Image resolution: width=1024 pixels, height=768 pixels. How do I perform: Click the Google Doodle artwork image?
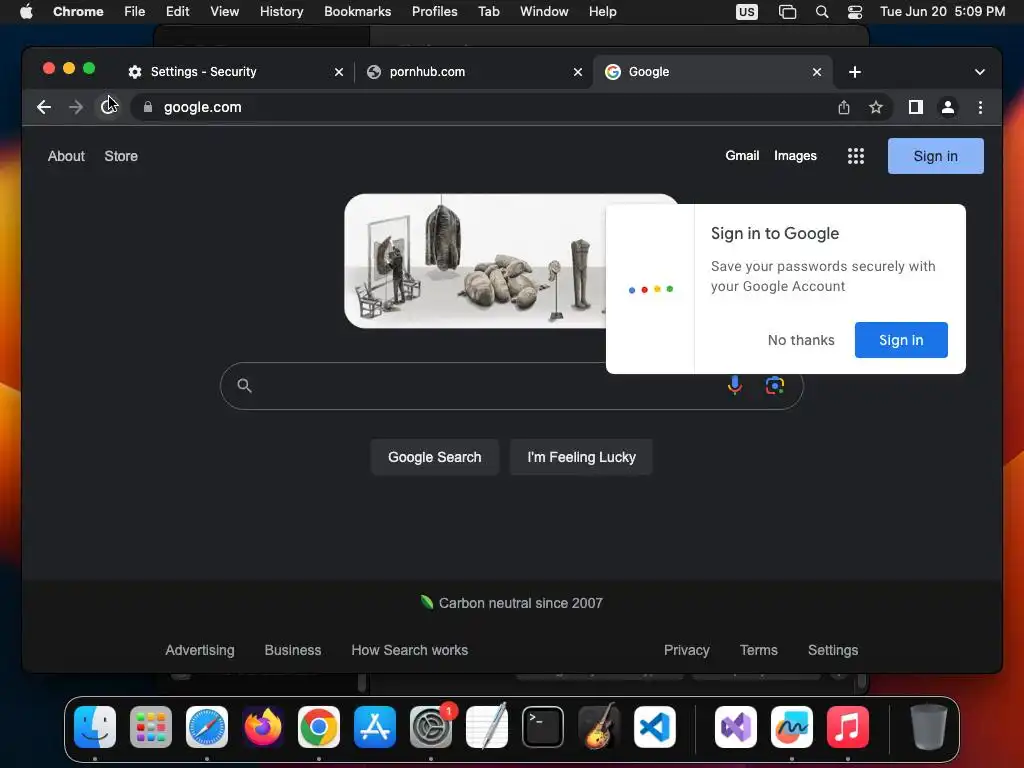pyautogui.click(x=475, y=261)
